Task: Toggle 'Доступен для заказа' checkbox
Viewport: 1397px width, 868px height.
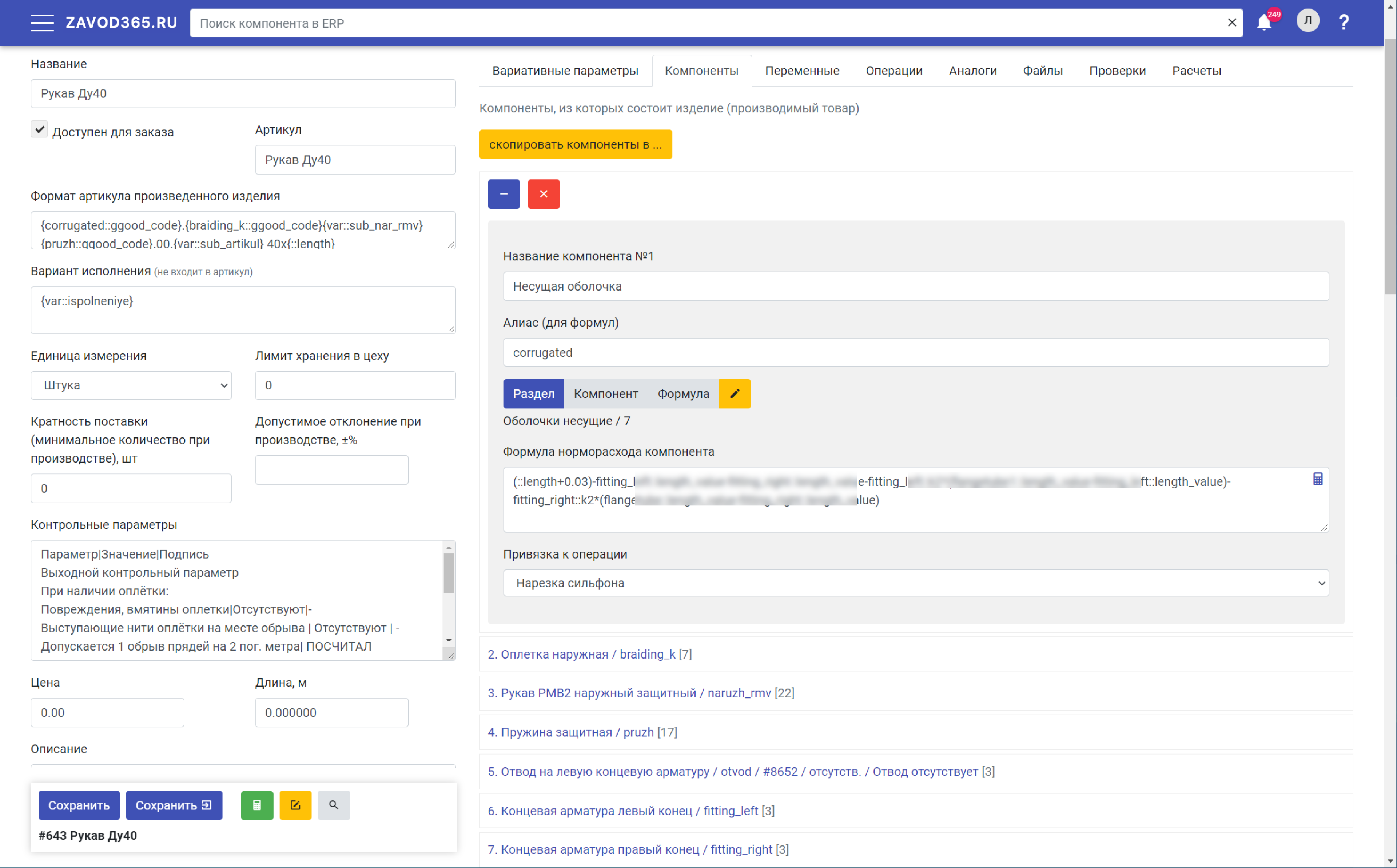Action: click(x=39, y=130)
